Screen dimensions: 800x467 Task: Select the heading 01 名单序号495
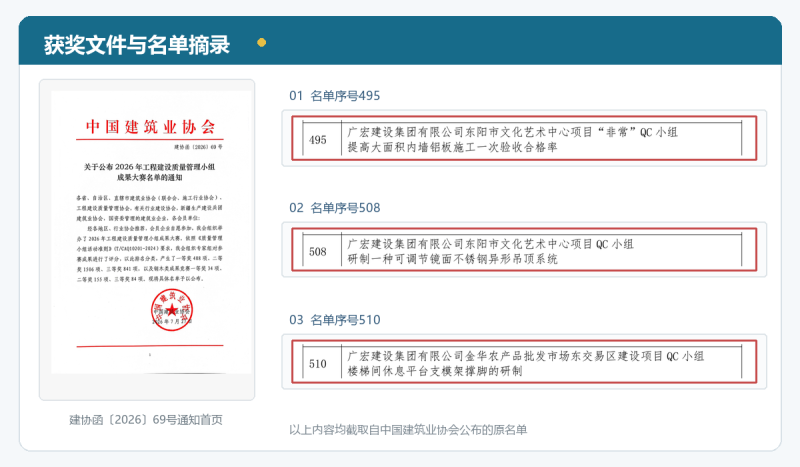tap(335, 95)
